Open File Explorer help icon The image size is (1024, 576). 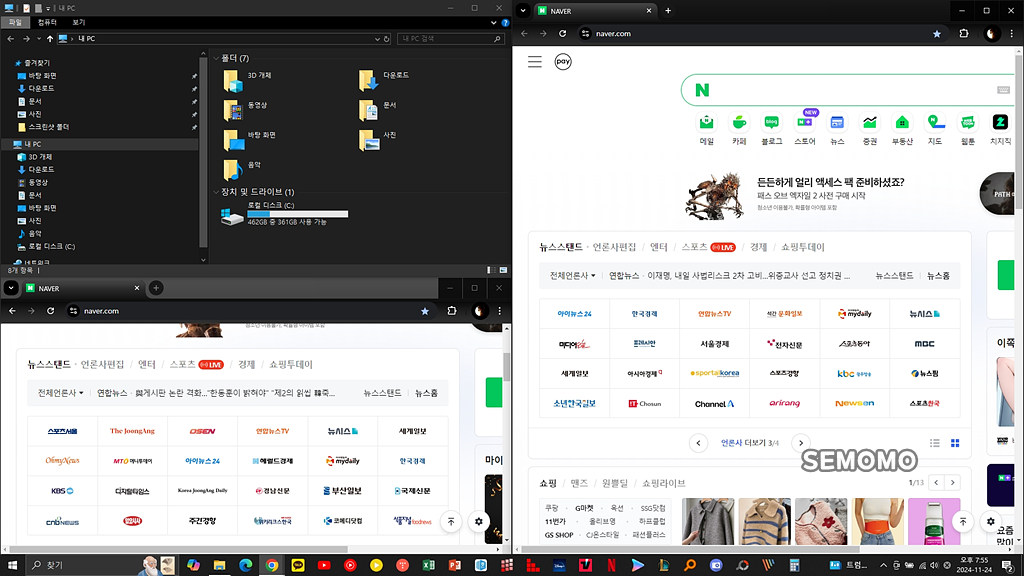click(x=505, y=22)
